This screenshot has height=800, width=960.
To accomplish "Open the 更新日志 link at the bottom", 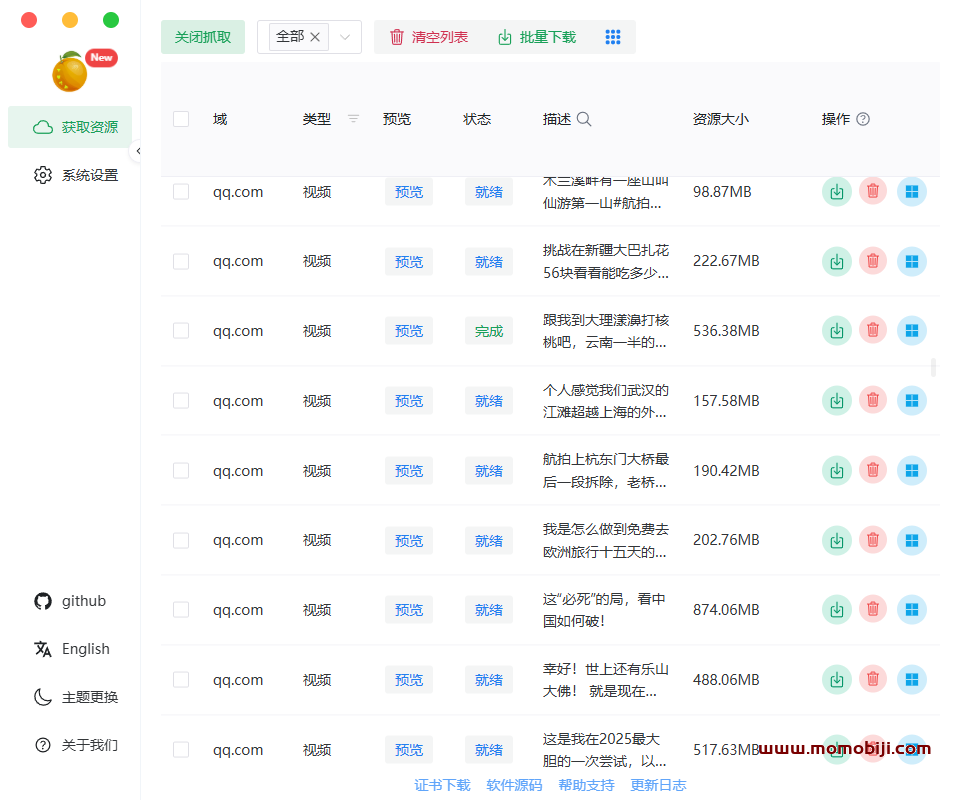I will [x=658, y=785].
